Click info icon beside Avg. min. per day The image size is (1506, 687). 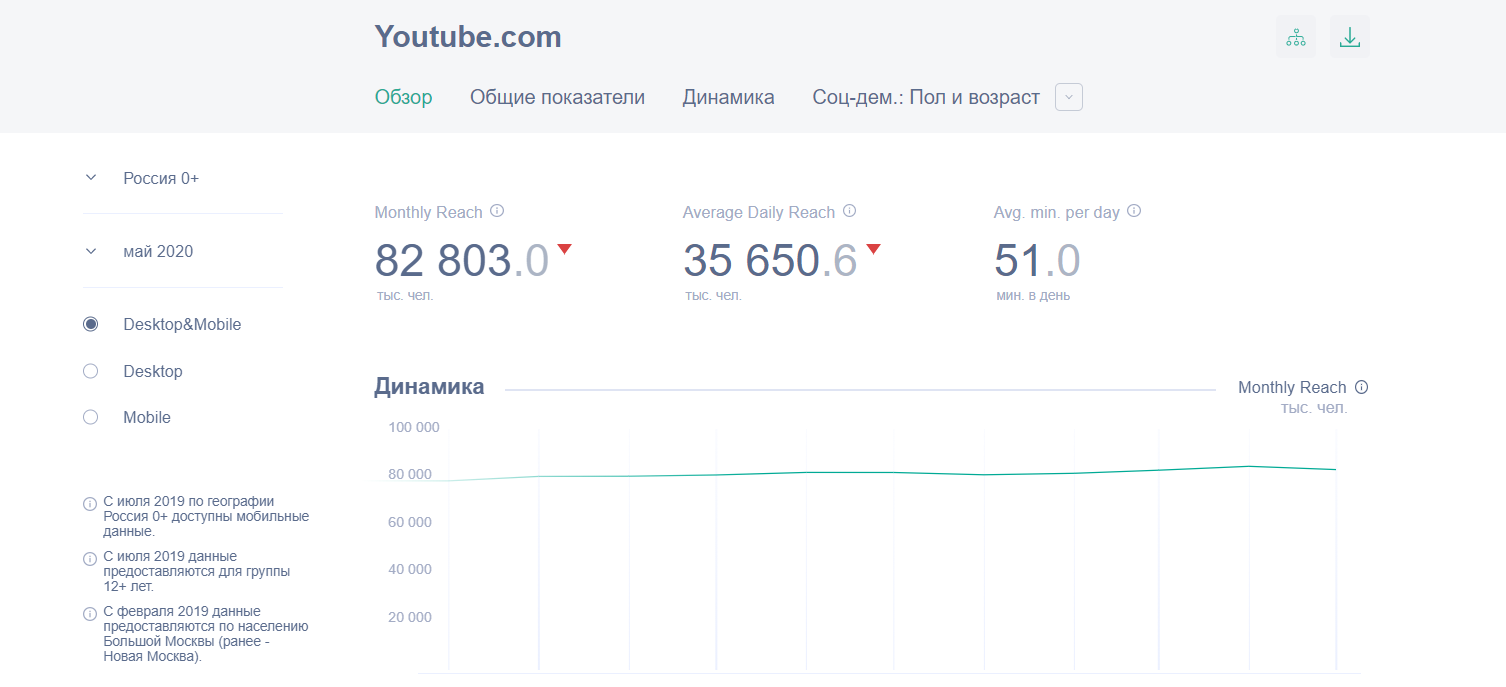[1134, 211]
